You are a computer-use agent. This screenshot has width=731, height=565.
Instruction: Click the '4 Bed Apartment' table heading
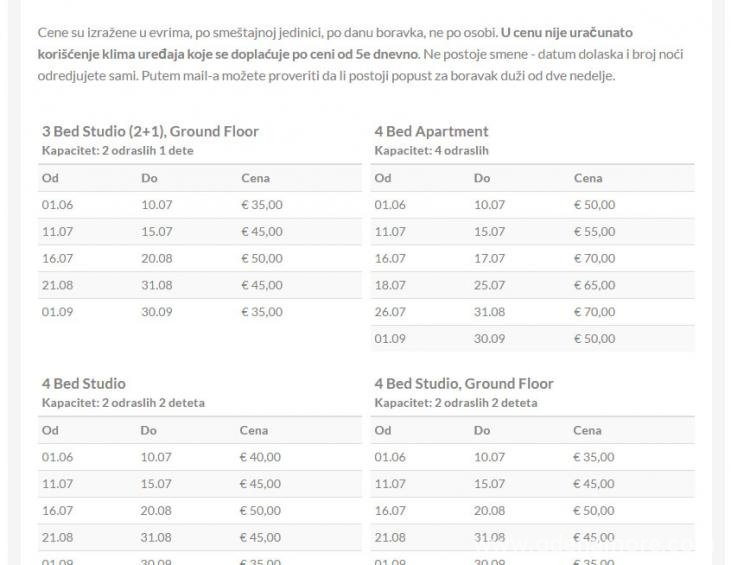(x=431, y=131)
